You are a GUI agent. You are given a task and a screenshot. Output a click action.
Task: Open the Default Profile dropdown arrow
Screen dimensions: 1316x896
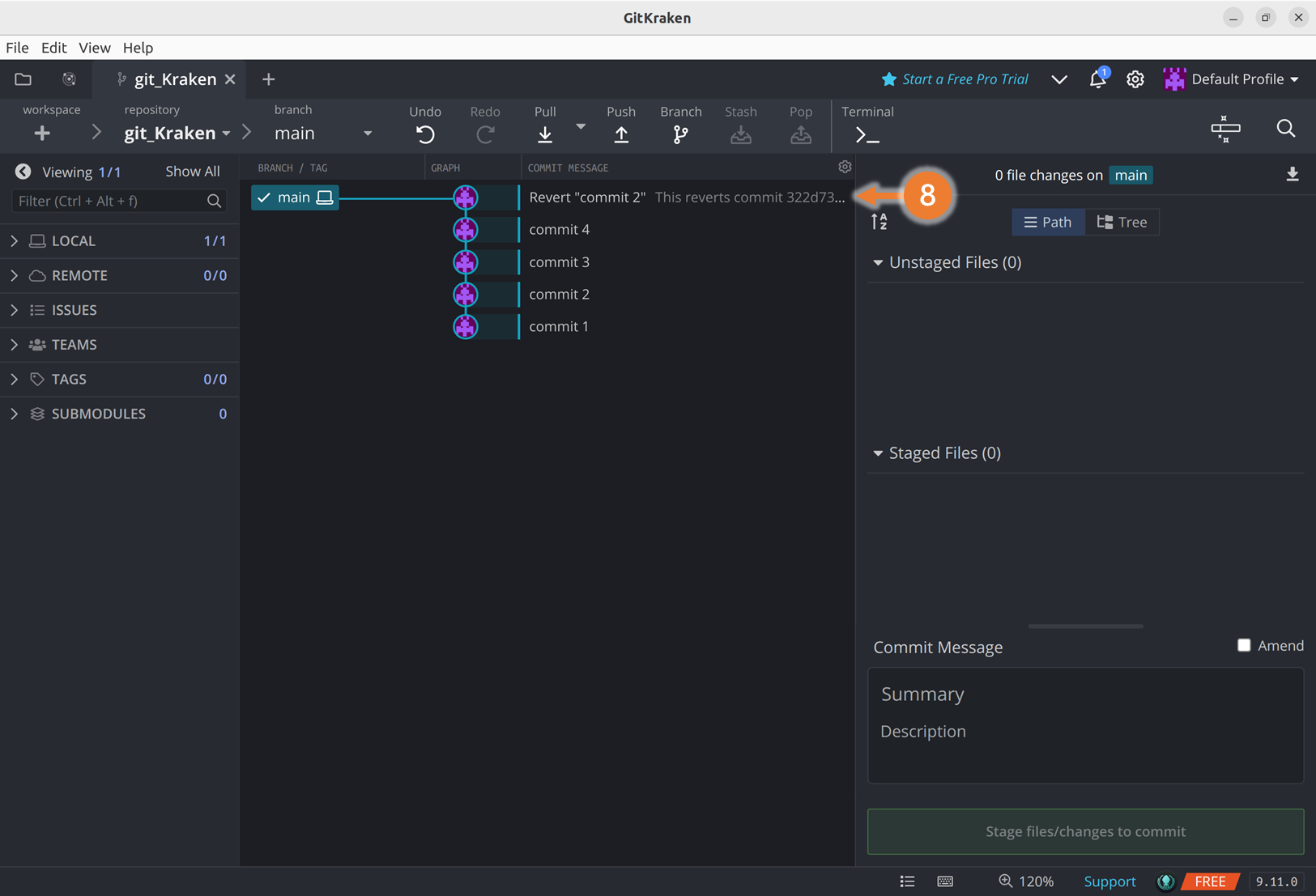click(x=1294, y=79)
